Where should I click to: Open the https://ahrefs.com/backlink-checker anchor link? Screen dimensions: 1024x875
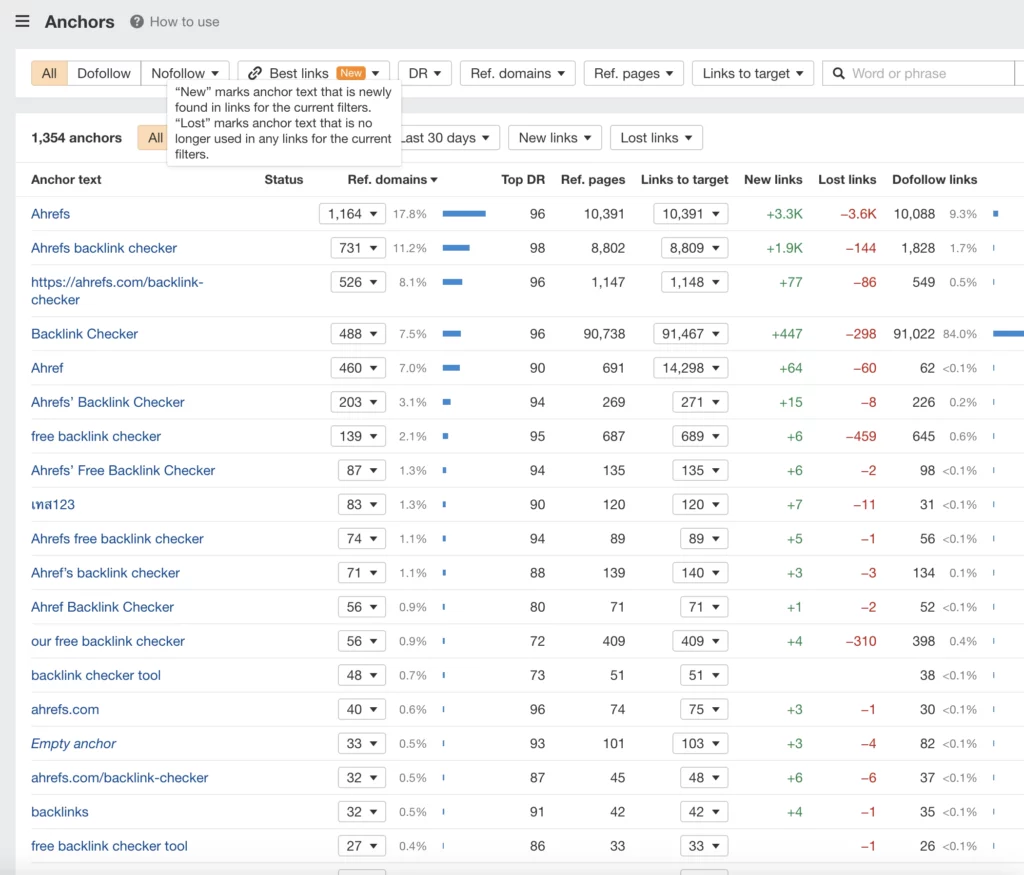pos(117,291)
